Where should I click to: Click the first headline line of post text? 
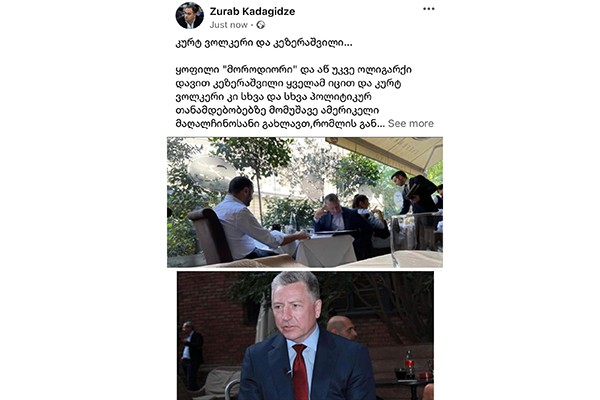(x=264, y=43)
